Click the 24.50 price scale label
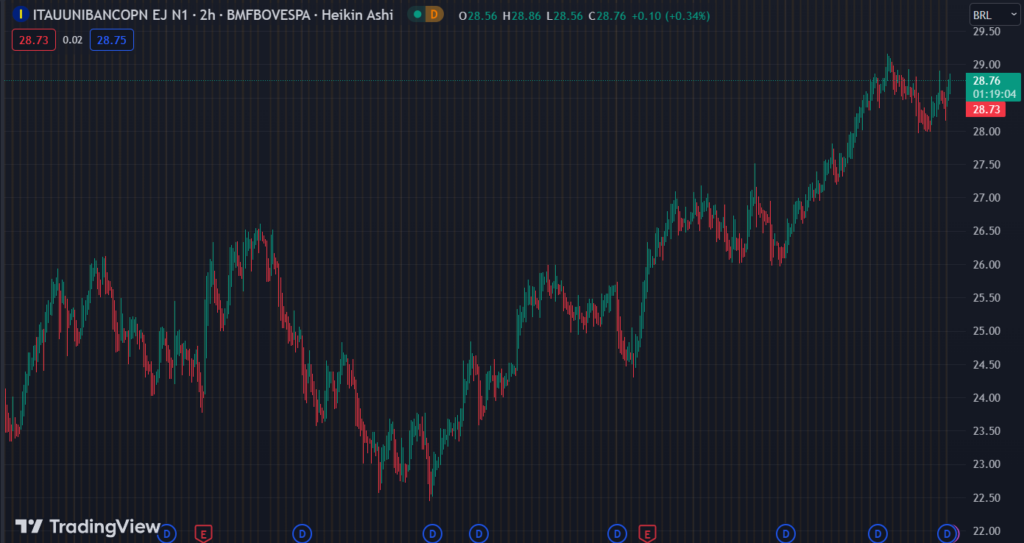This screenshot has width=1024, height=543. coord(986,365)
